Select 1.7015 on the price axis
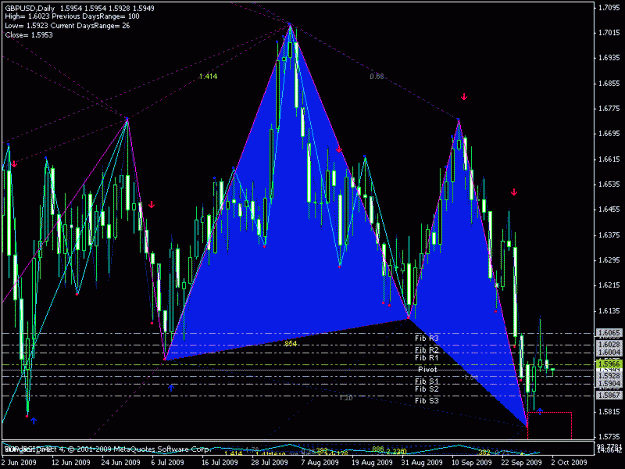625x469 pixels. tap(609, 33)
